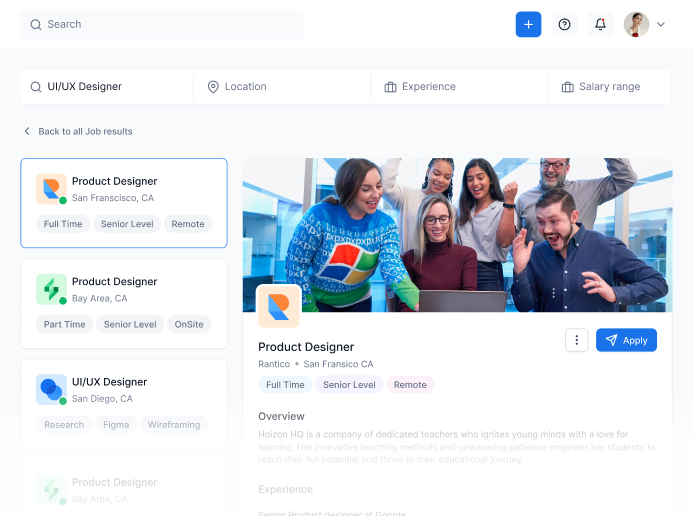Click the Full Time tag in job details
693x516 pixels.
click(x=285, y=385)
